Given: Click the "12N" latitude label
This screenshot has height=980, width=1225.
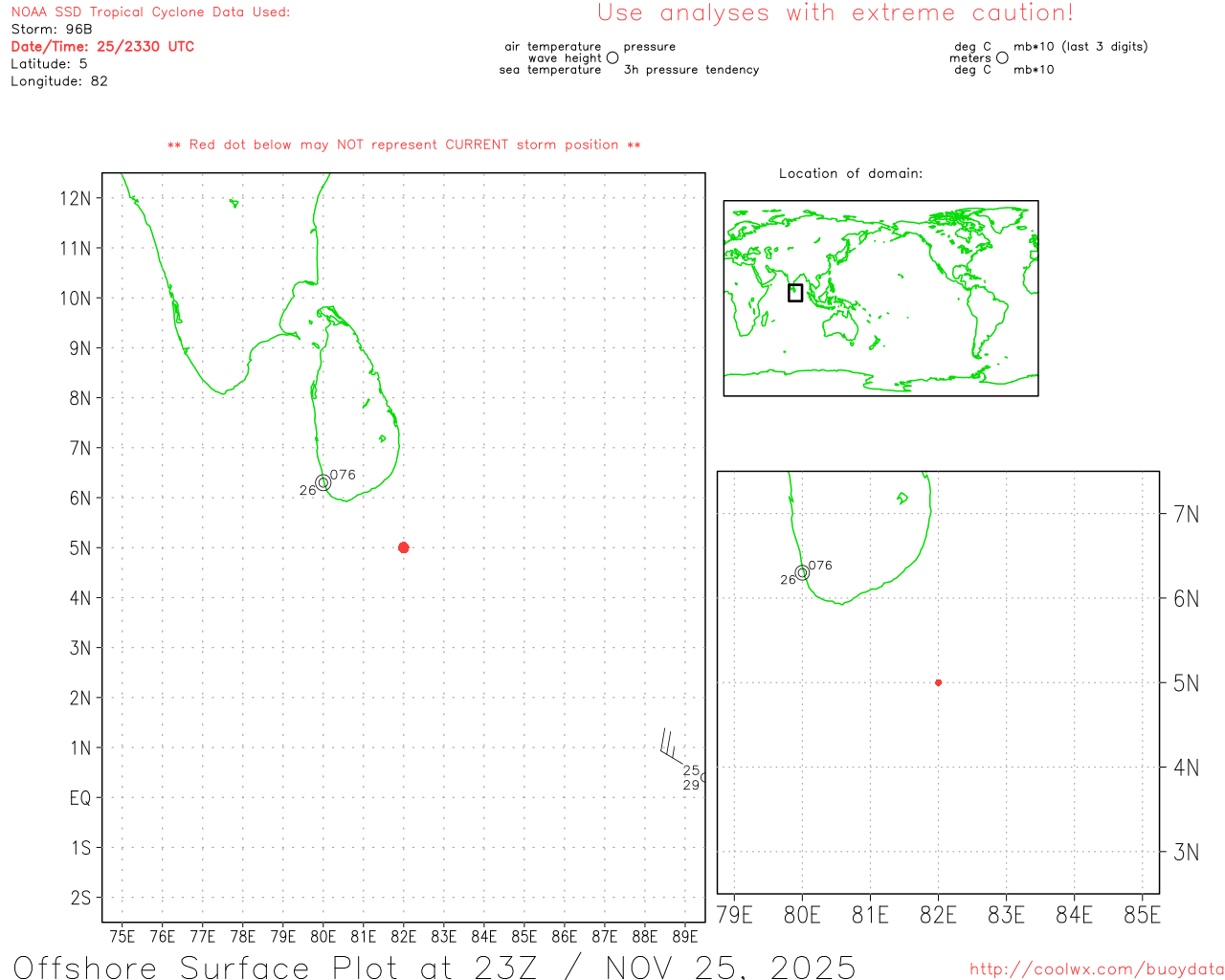Looking at the screenshot, I should [x=76, y=198].
